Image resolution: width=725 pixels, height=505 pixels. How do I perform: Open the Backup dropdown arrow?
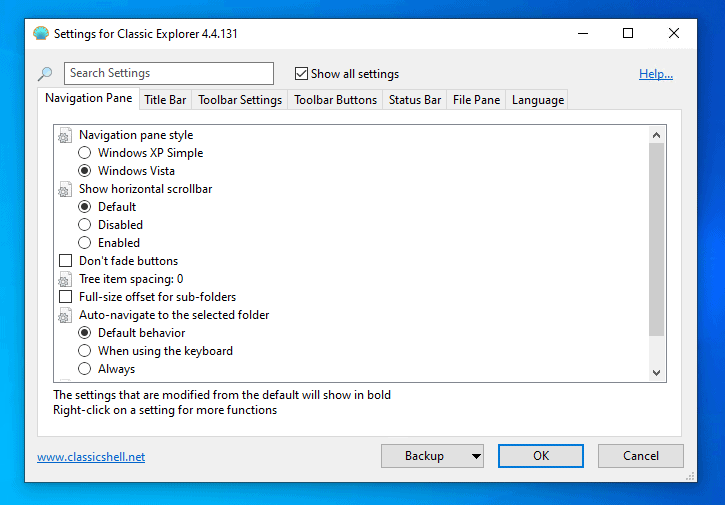click(475, 456)
